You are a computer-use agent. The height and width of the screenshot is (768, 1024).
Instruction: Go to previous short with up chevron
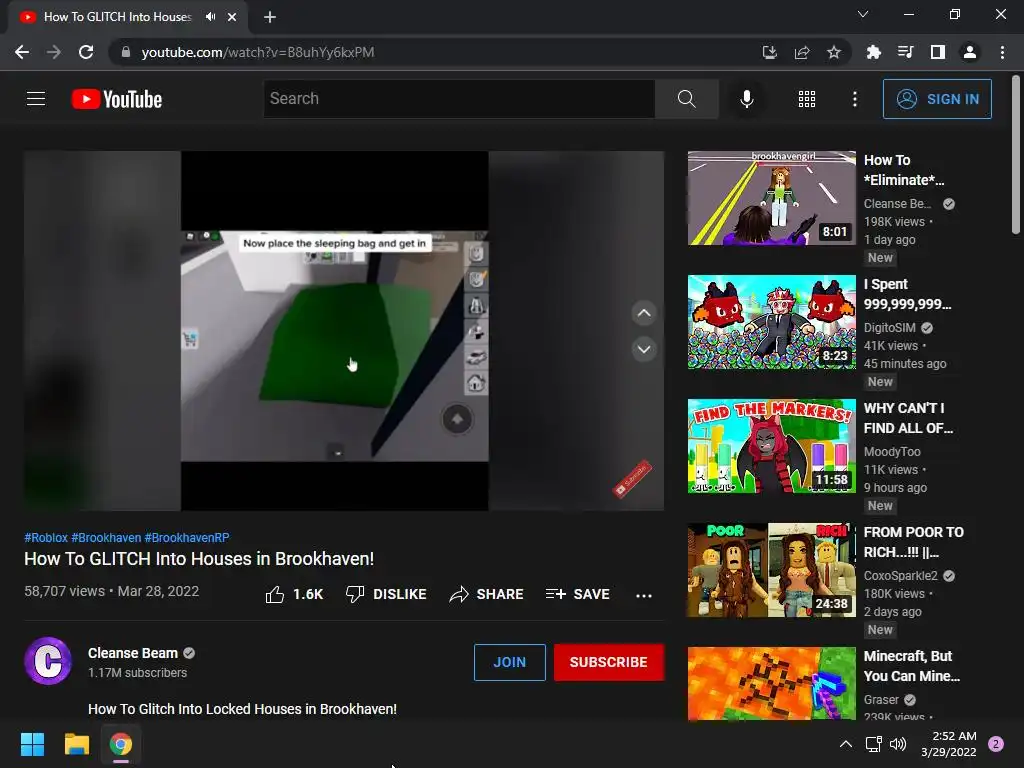(x=644, y=313)
